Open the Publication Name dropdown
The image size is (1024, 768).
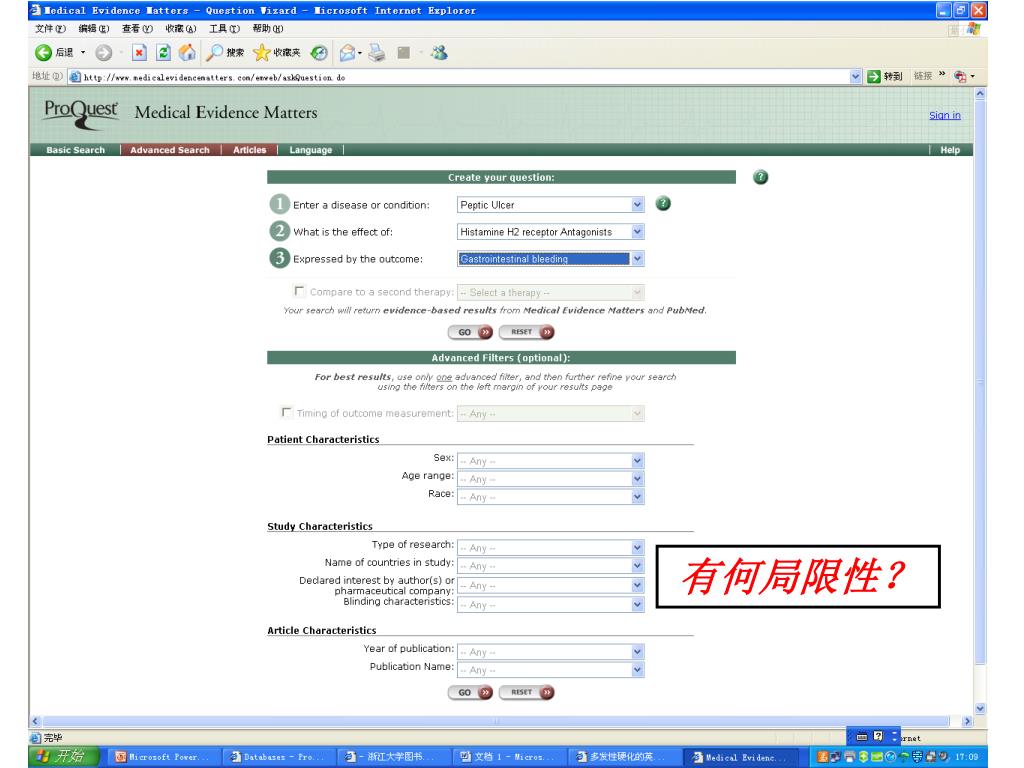click(551, 670)
